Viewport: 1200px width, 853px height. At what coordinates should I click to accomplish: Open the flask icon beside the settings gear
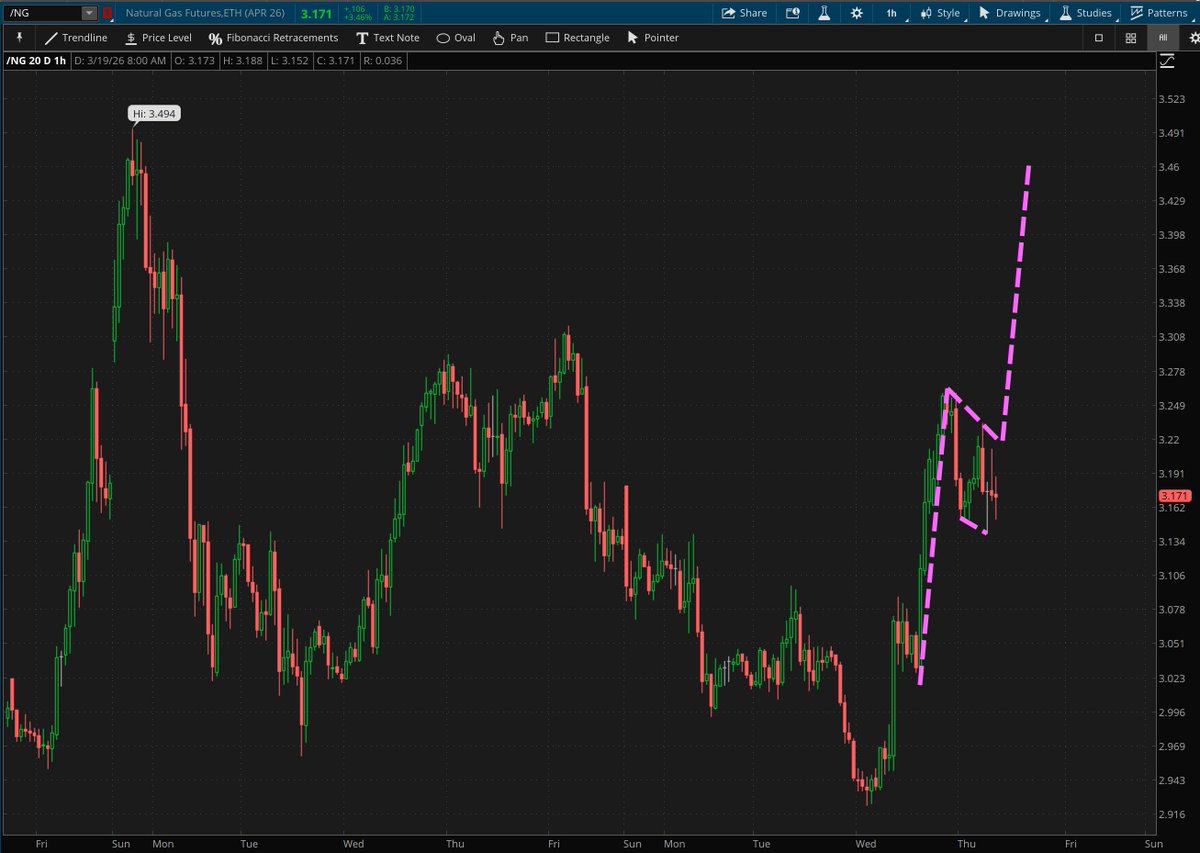824,13
